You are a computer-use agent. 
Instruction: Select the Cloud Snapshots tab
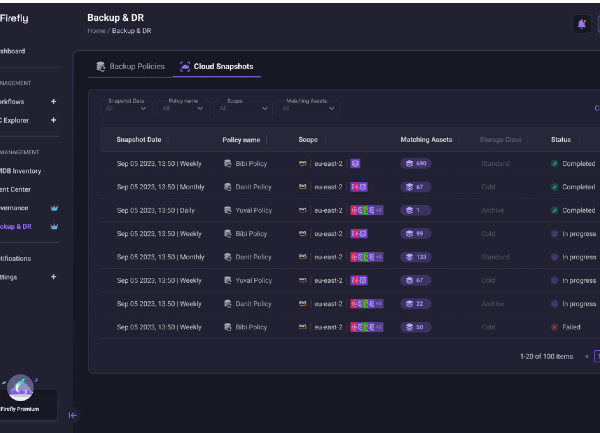pos(217,67)
